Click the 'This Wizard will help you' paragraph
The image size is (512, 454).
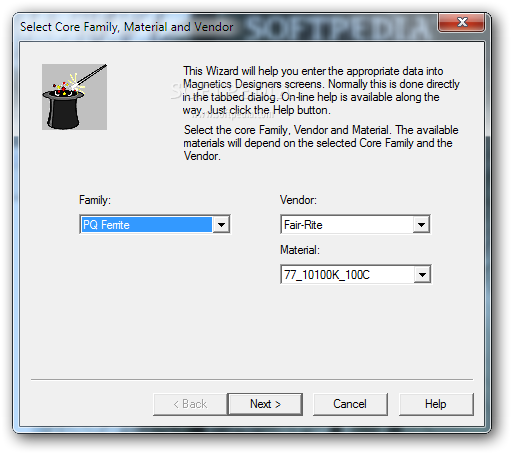[321, 90]
